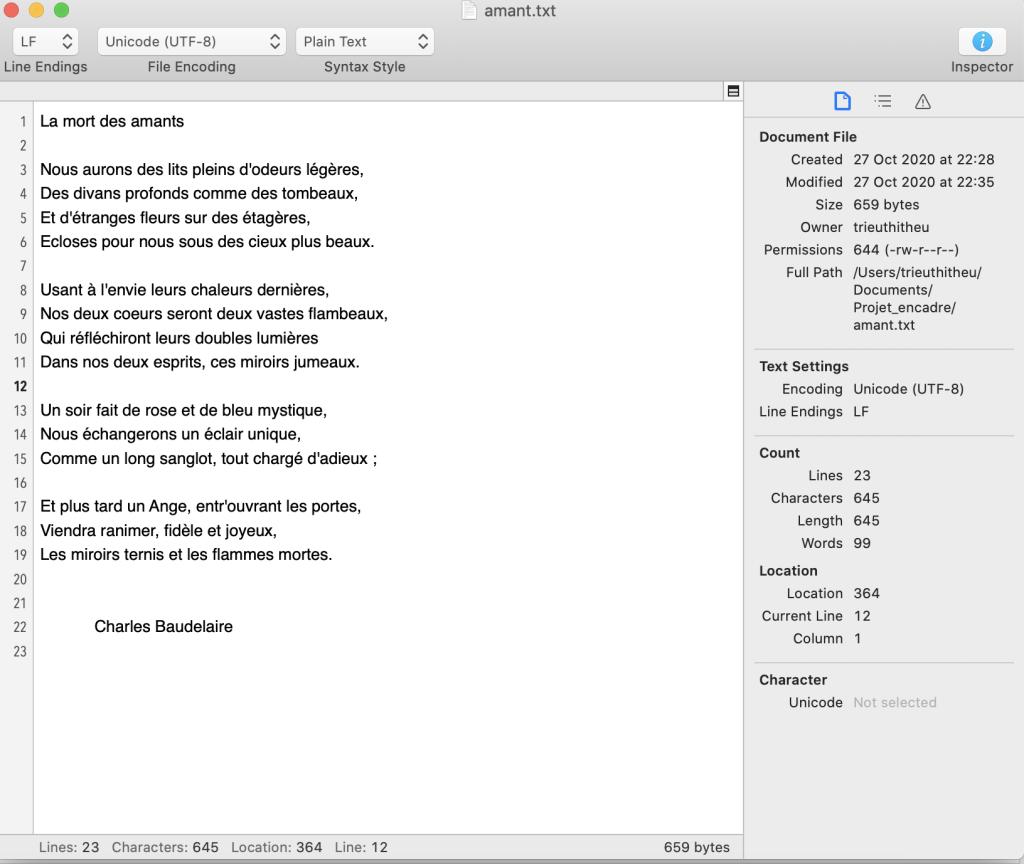Click the author name 'Charles Baudelaire'
This screenshot has height=864, width=1024.
[x=163, y=627]
